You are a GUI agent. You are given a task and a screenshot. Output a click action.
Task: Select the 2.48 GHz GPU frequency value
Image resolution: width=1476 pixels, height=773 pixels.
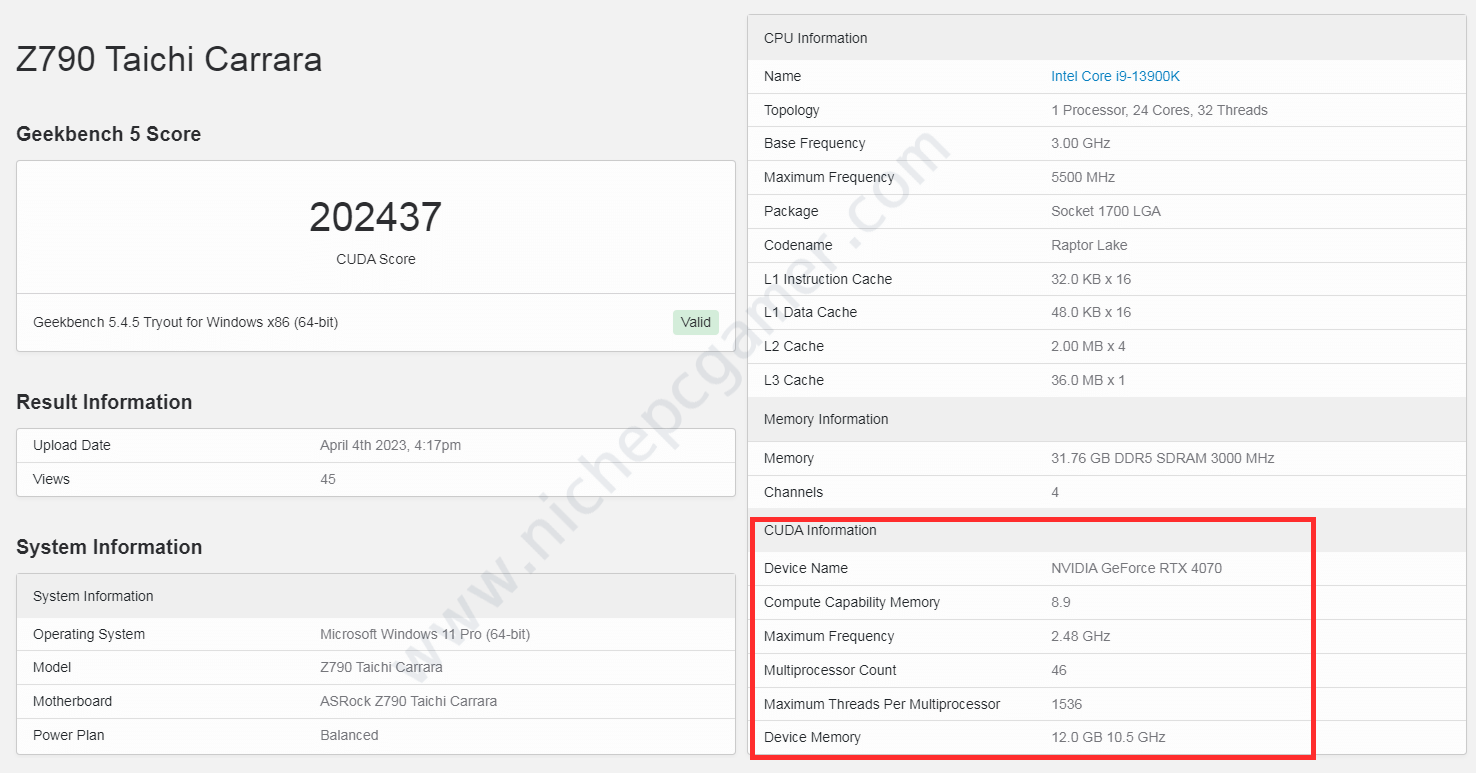[1081, 636]
